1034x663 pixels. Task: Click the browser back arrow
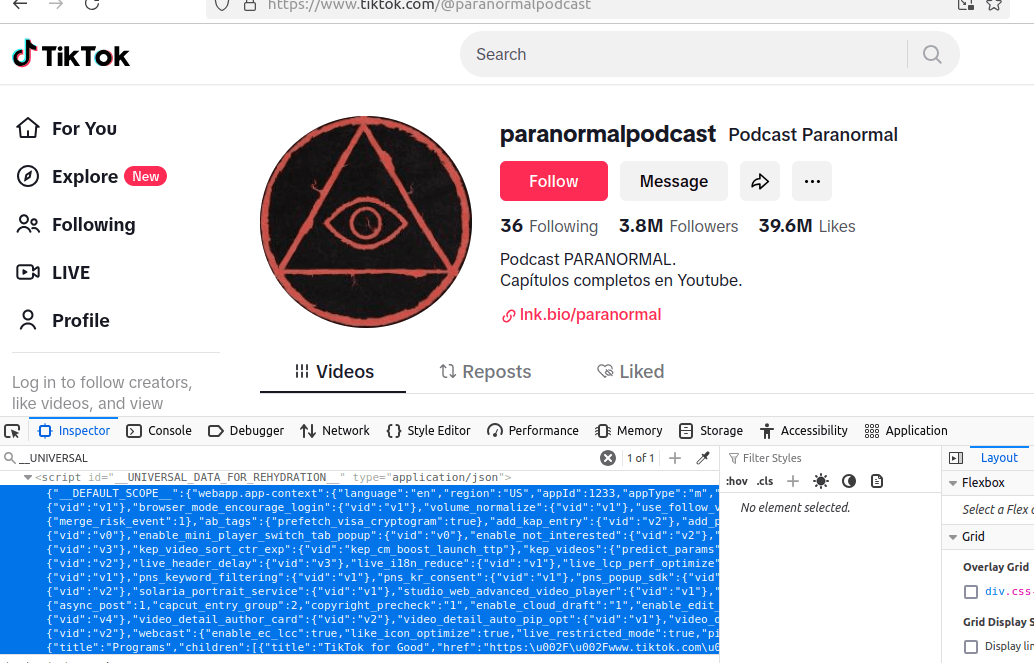(x=20, y=4)
